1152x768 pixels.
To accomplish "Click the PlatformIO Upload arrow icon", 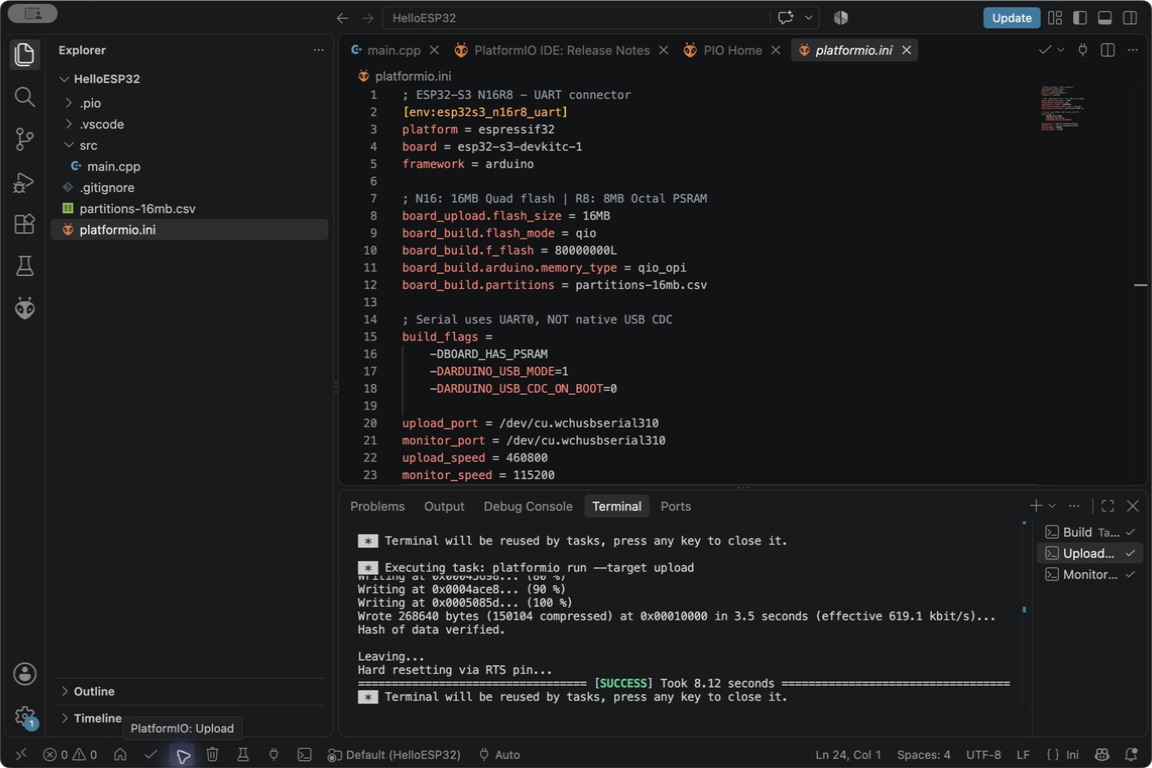I will [183, 755].
